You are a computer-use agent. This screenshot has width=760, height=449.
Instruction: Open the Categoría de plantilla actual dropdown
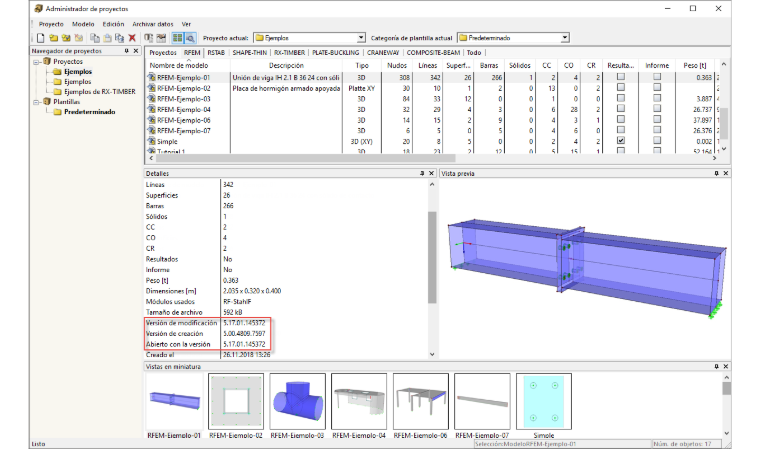(x=565, y=38)
